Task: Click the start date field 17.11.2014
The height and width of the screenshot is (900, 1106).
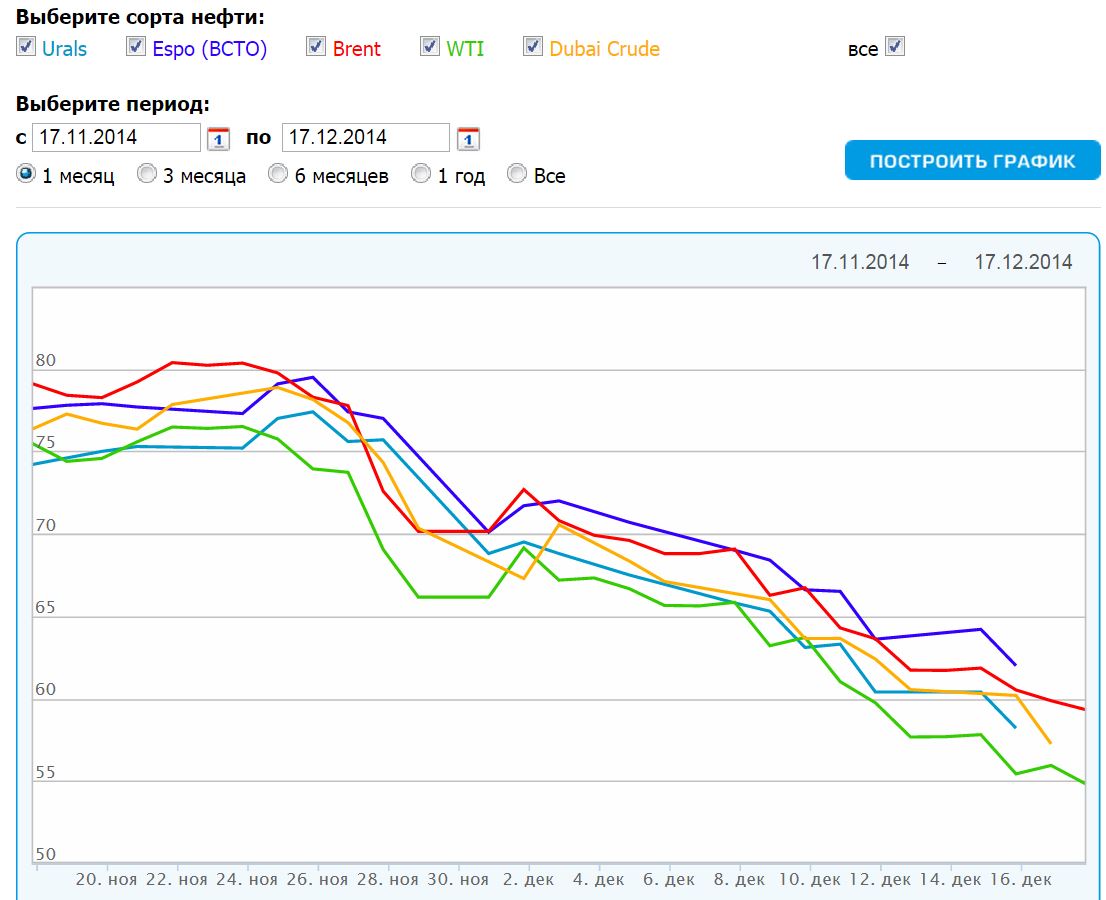Action: click(116, 137)
